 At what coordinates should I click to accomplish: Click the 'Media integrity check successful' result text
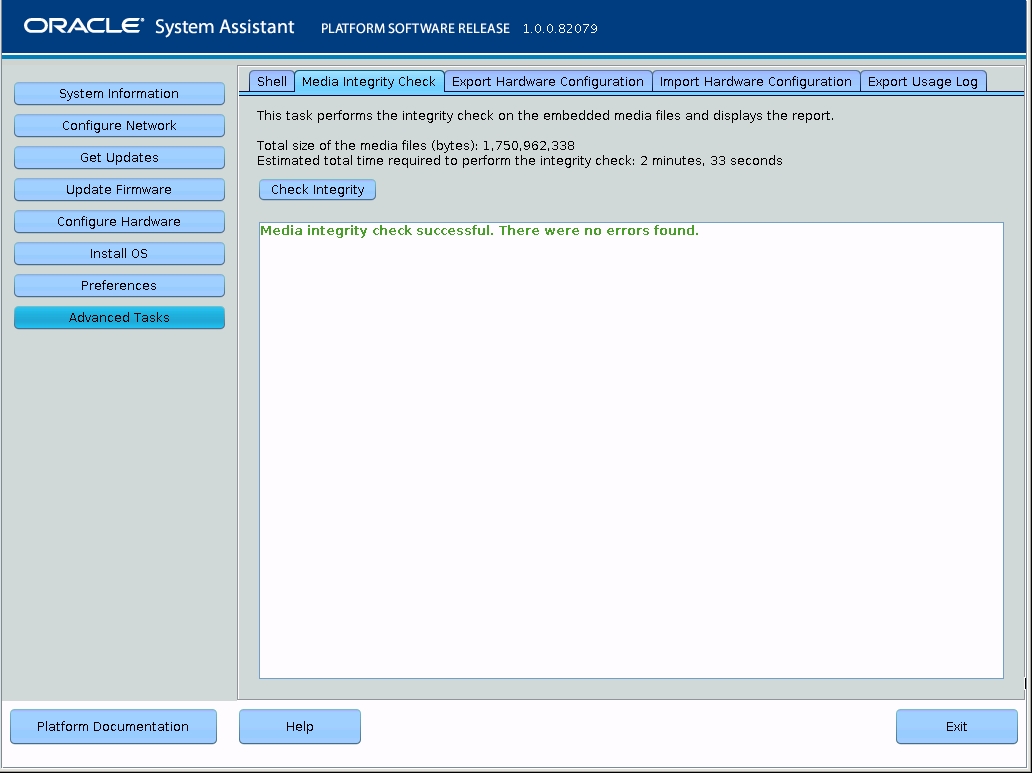(x=479, y=230)
